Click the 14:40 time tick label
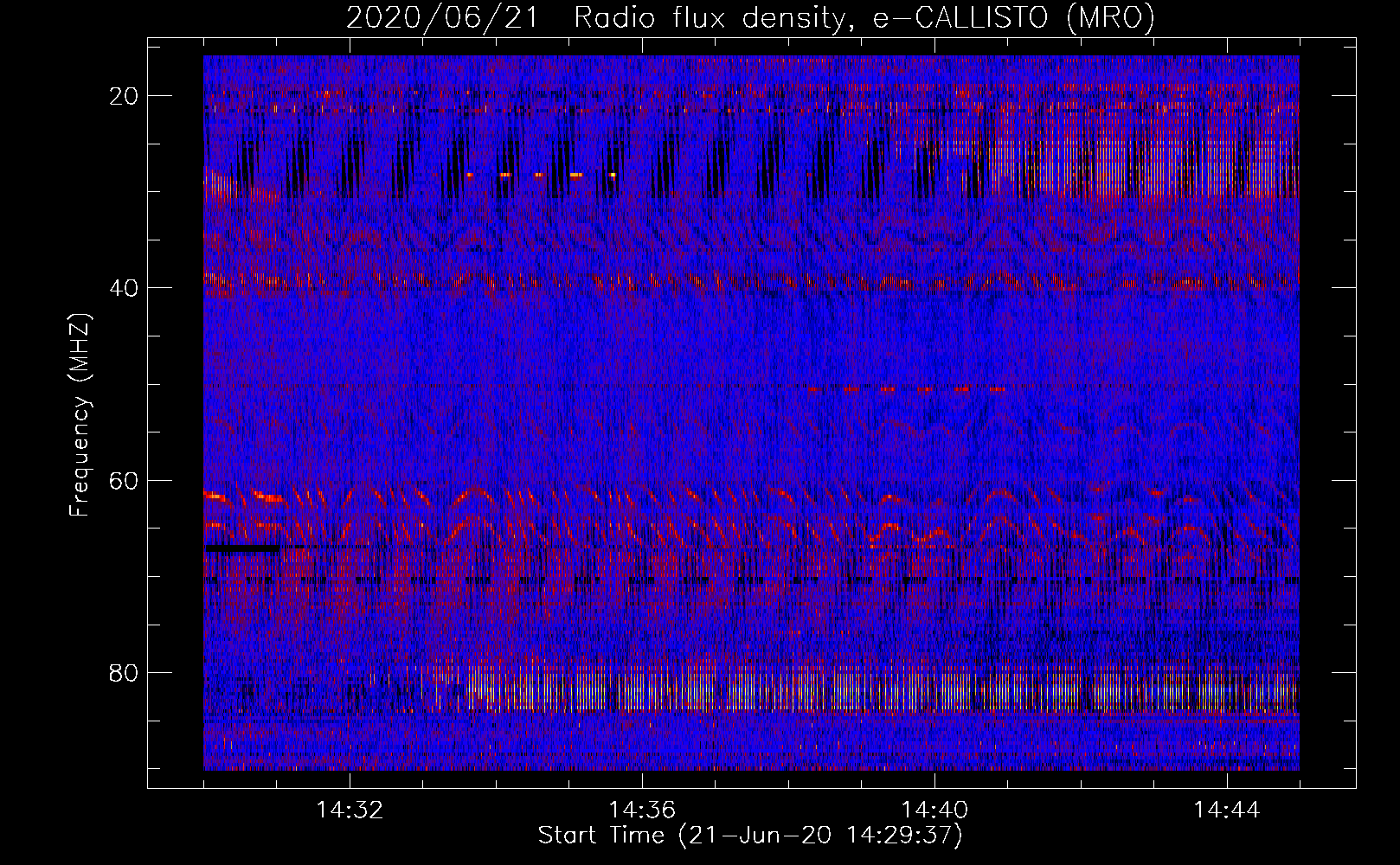 coord(934,811)
